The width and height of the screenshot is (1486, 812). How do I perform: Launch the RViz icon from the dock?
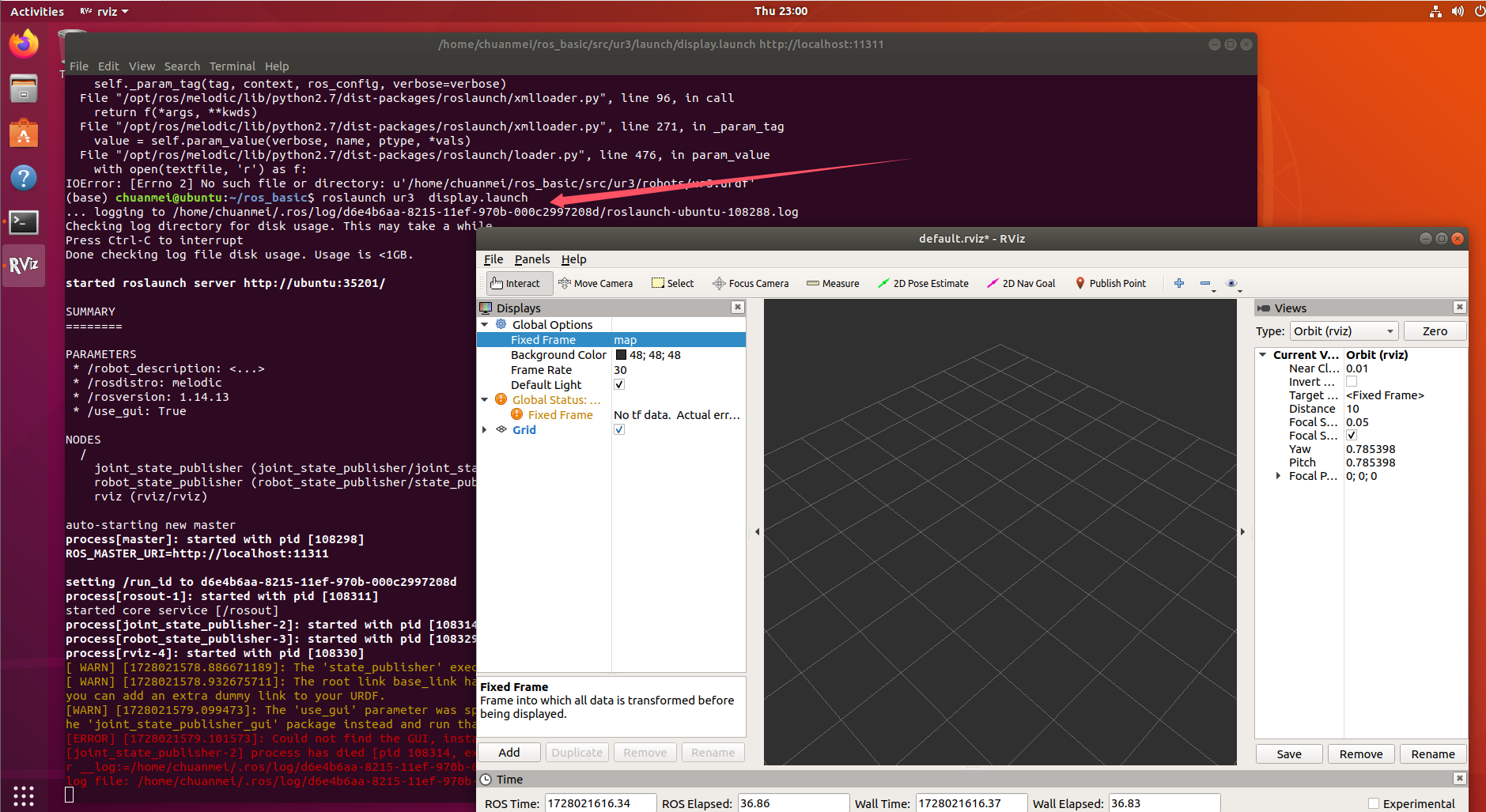(x=24, y=266)
